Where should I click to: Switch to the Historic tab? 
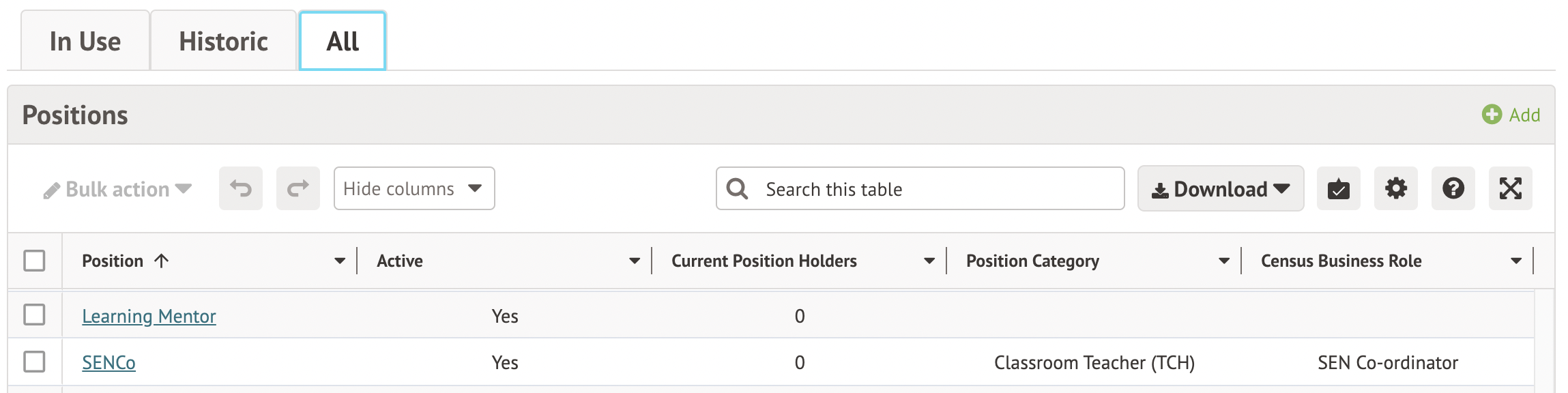point(223,42)
